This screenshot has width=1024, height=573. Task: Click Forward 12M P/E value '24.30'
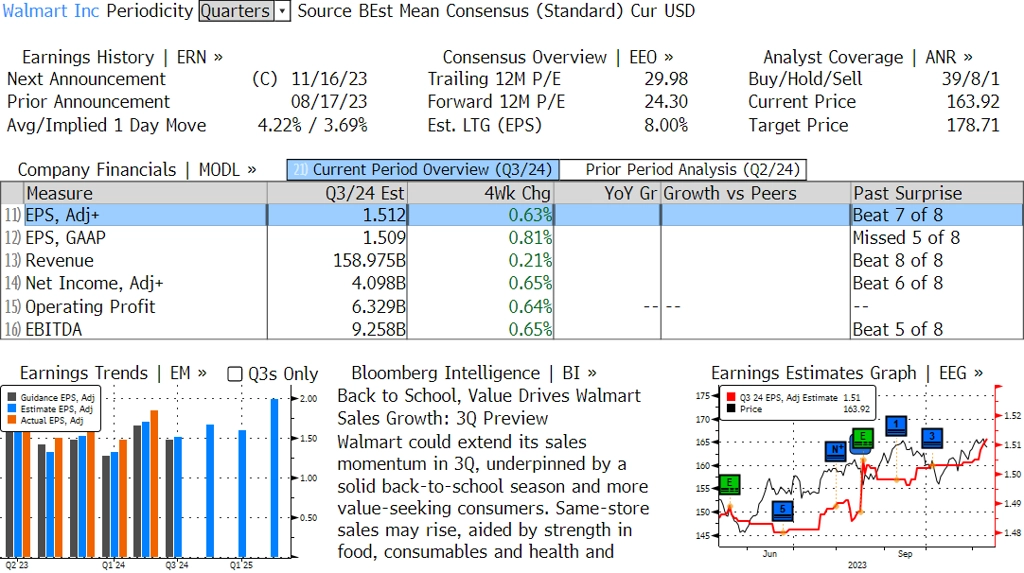click(x=666, y=102)
